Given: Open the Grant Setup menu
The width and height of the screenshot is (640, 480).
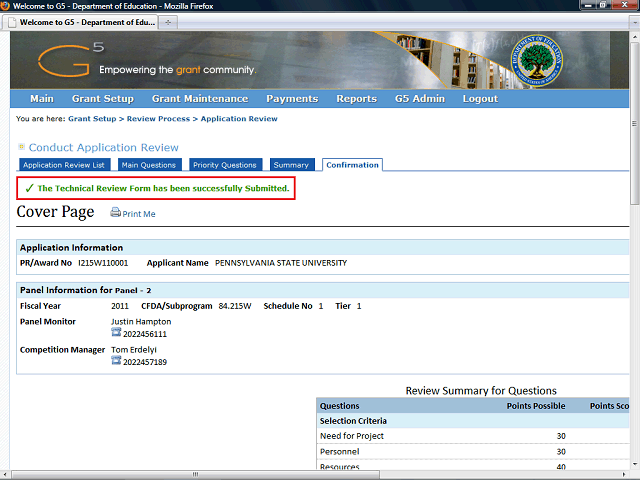Looking at the screenshot, I should (x=102, y=99).
